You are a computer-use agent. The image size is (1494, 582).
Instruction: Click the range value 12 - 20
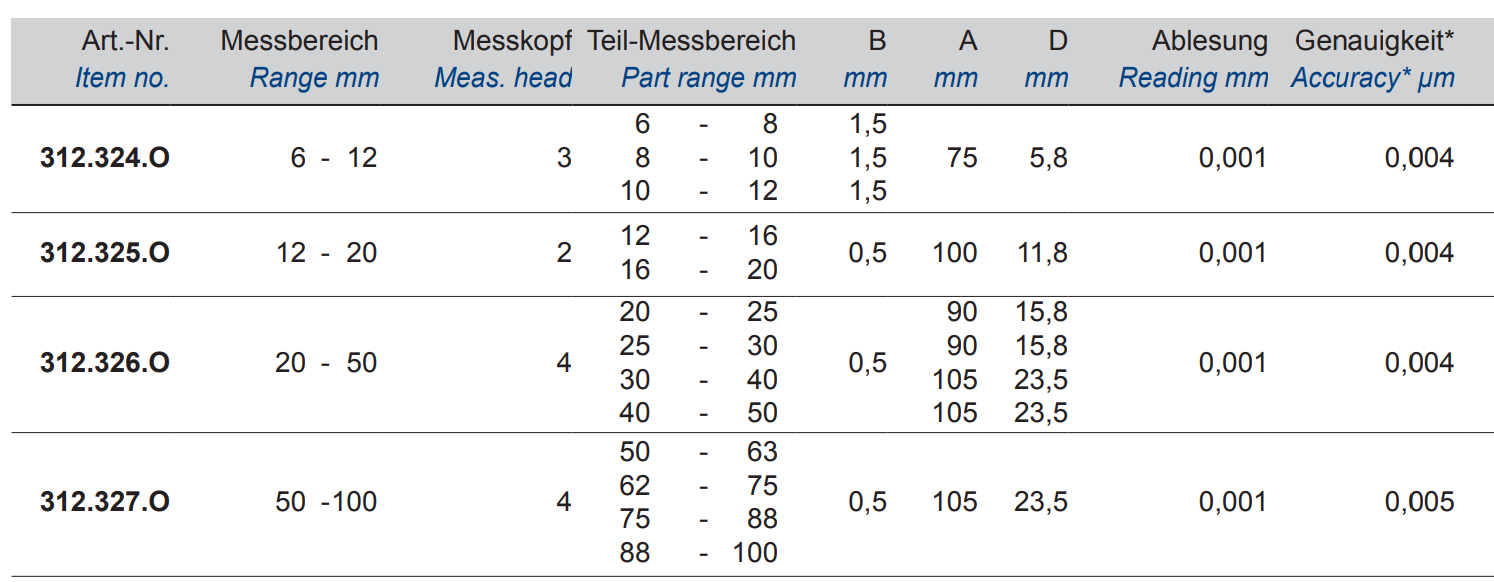coord(326,253)
